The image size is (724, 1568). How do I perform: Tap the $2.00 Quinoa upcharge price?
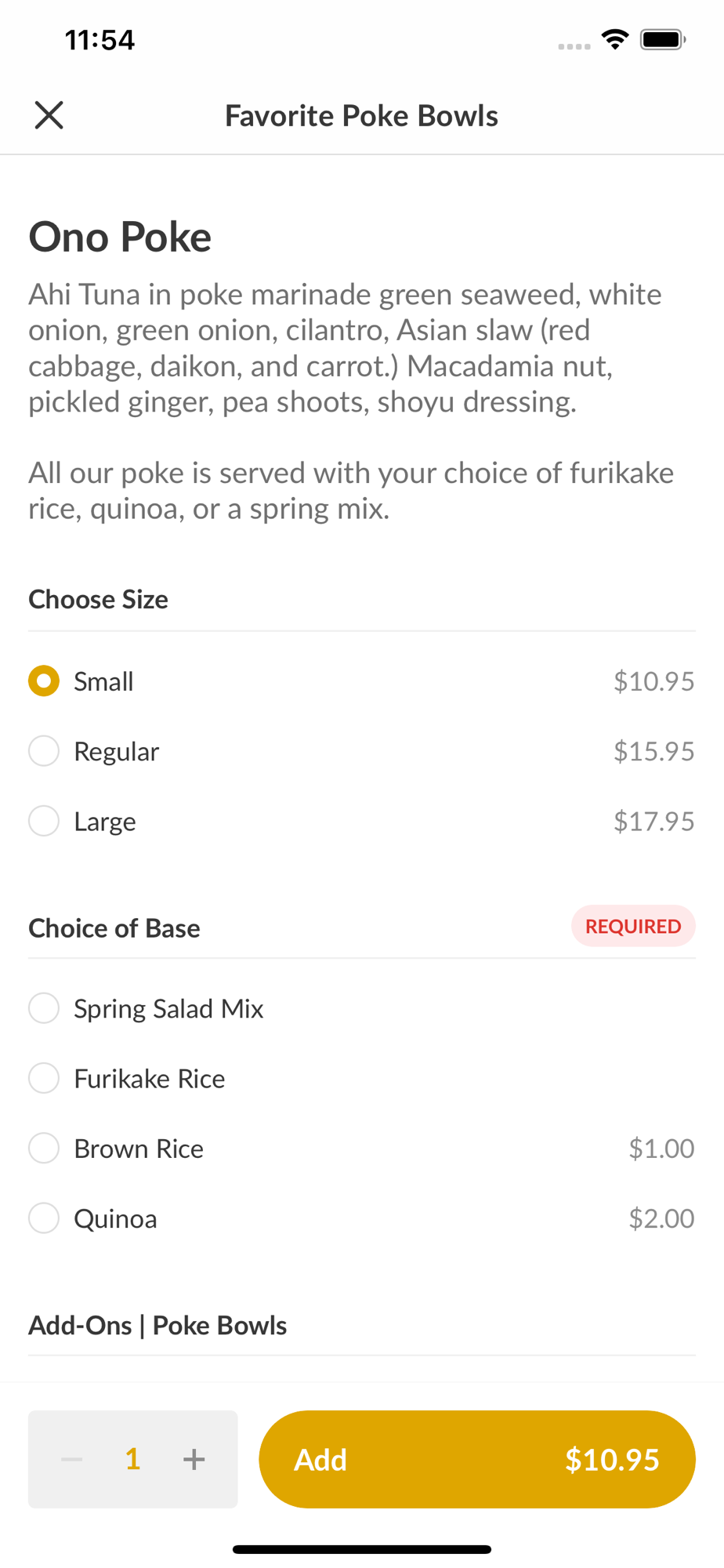661,1218
